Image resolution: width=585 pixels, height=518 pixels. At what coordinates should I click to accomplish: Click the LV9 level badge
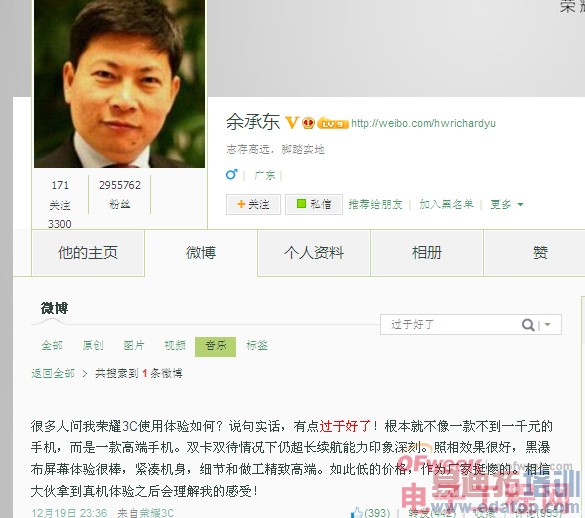click(332, 124)
